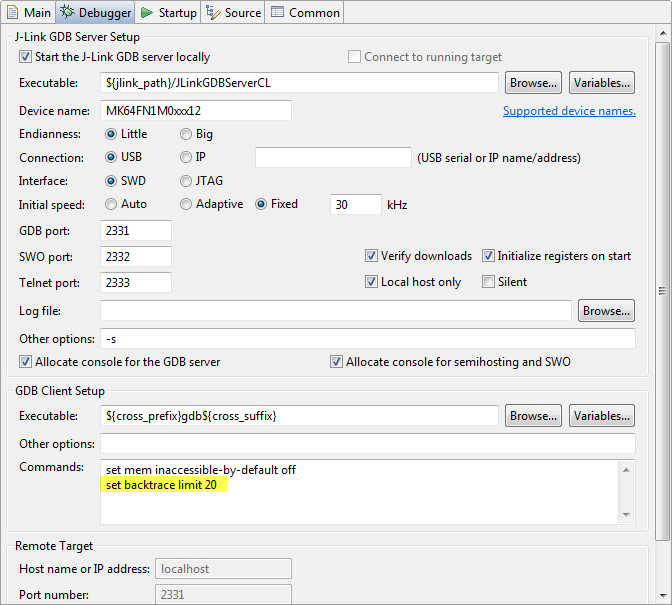Select the Debugger tab
This screenshot has height=605, width=672.
coord(95,12)
